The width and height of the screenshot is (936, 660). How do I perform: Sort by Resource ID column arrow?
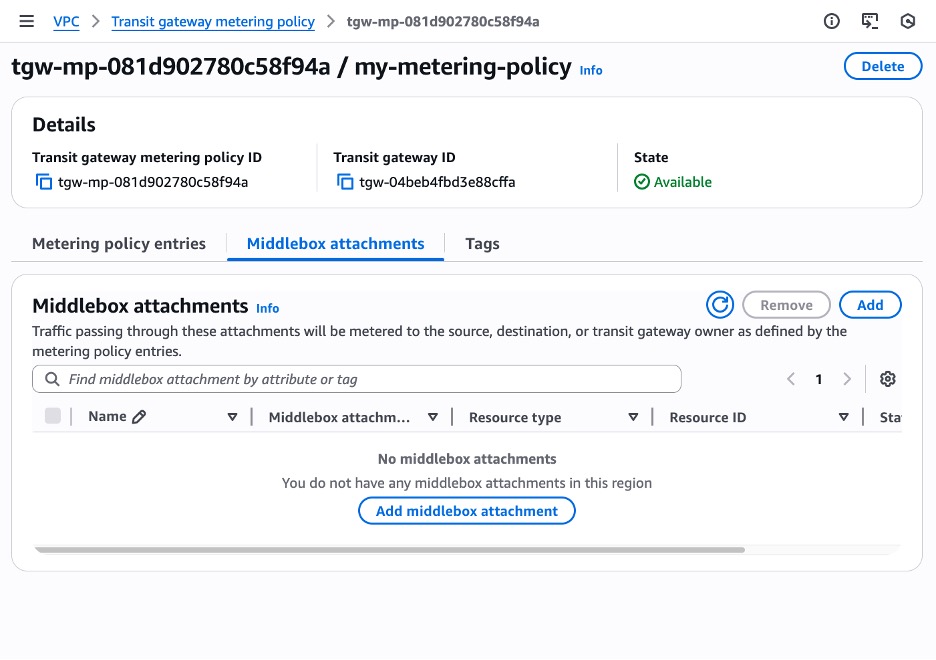coord(844,417)
